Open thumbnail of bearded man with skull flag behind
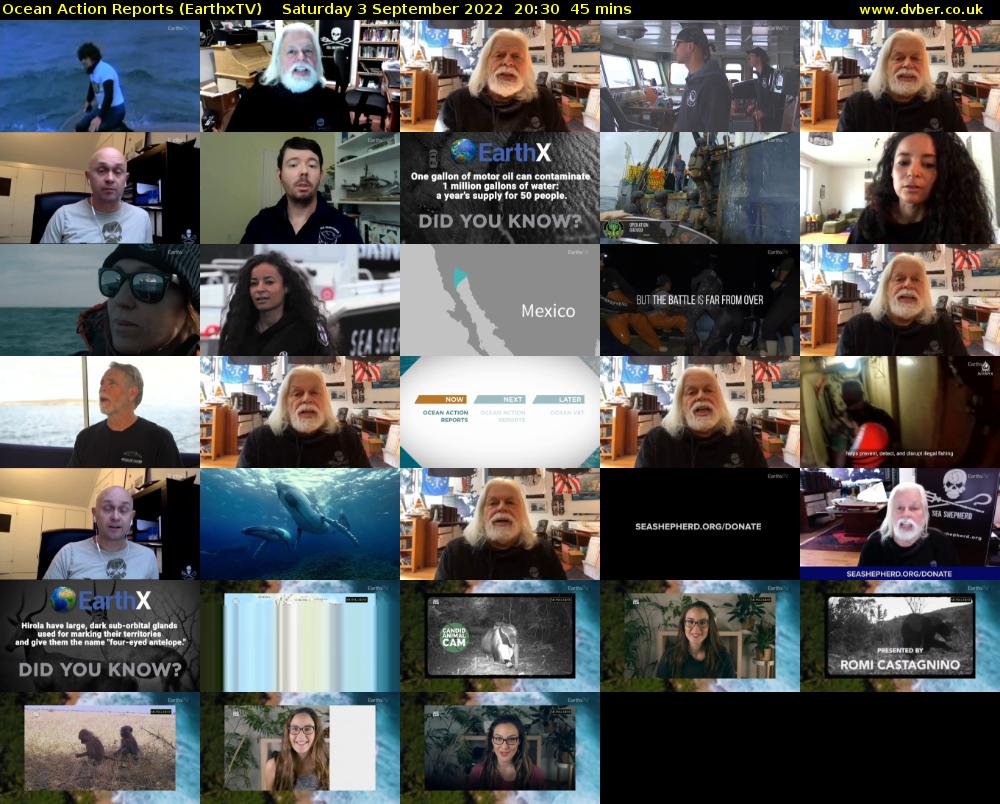Screen dimensions: 1000x804 click(300, 76)
